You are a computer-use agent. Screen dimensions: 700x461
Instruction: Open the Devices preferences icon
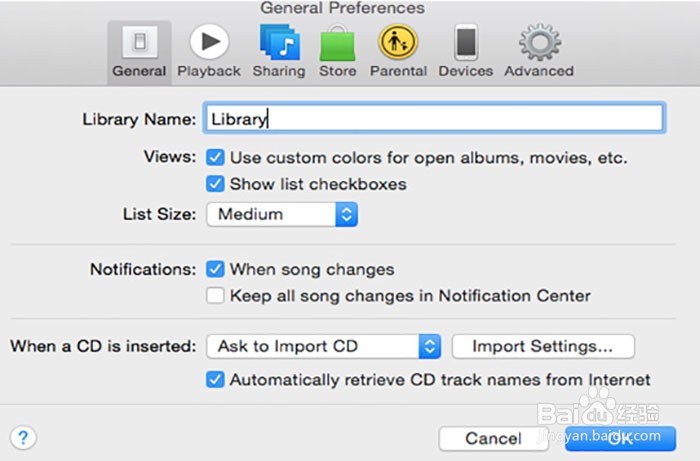point(465,43)
